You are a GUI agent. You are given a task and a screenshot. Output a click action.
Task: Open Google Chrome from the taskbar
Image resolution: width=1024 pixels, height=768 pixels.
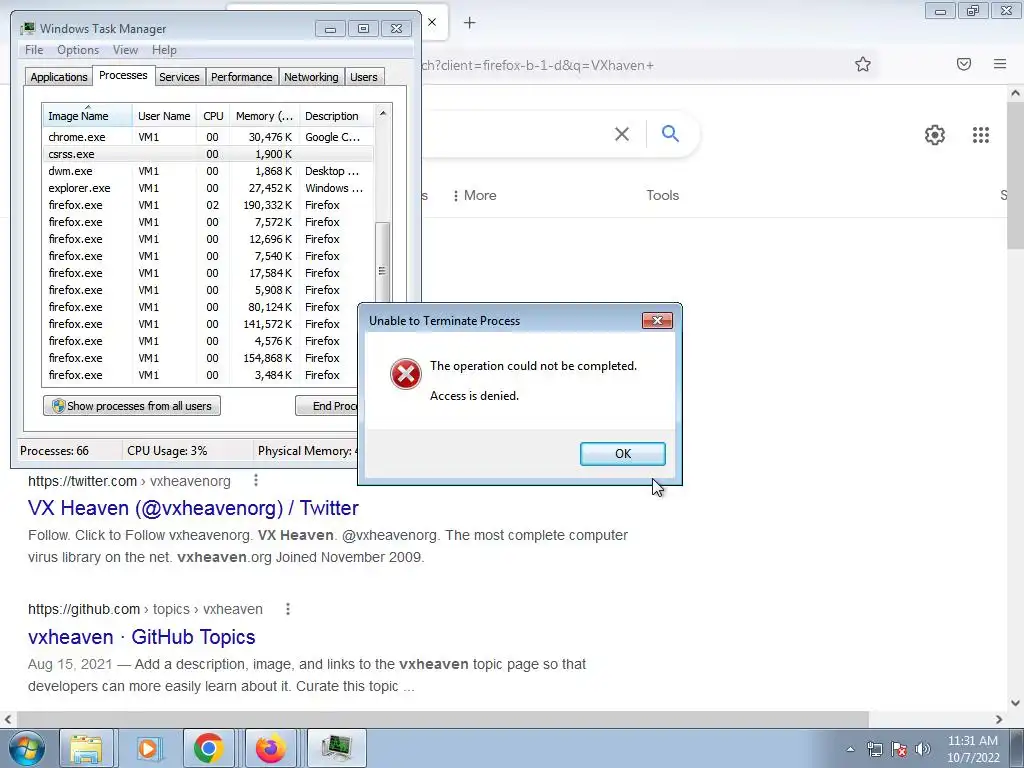(209, 748)
